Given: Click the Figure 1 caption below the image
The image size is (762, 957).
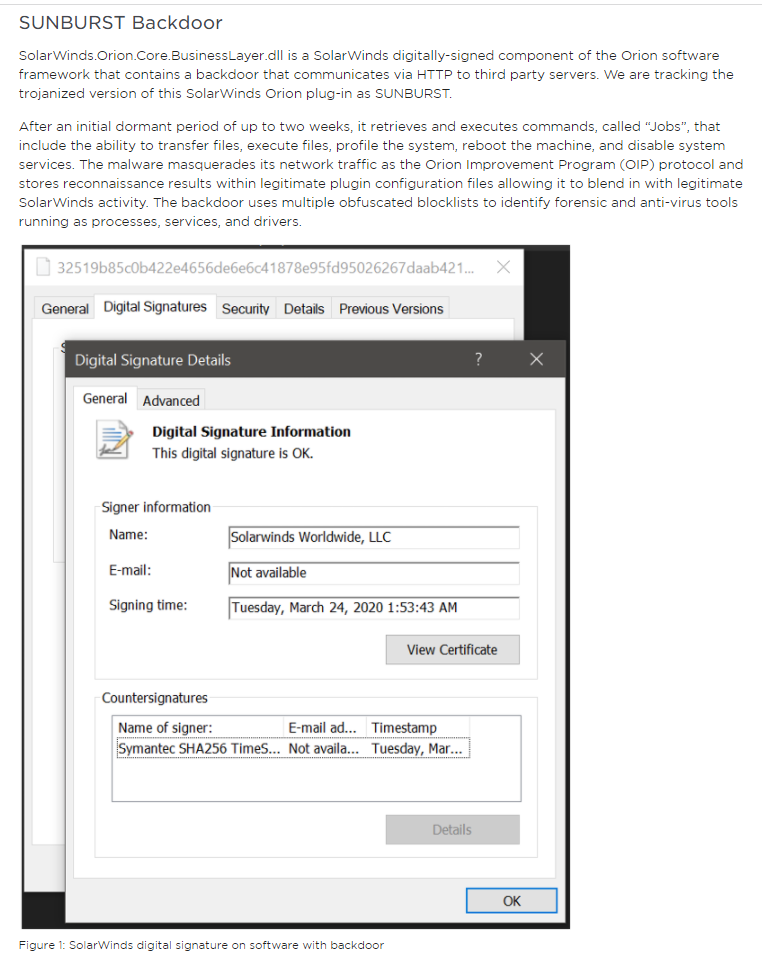Looking at the screenshot, I should (x=201, y=945).
